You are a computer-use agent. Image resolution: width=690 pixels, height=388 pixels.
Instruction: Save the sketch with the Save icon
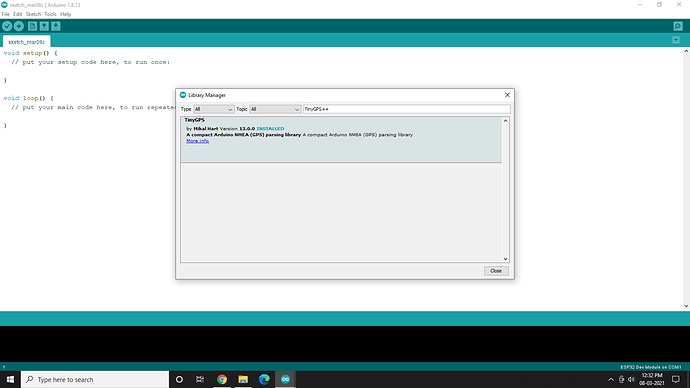[x=56, y=26]
